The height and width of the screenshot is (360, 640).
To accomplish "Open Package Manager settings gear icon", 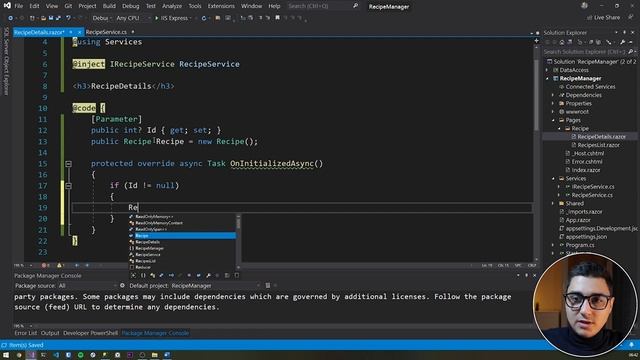I will click(122, 286).
